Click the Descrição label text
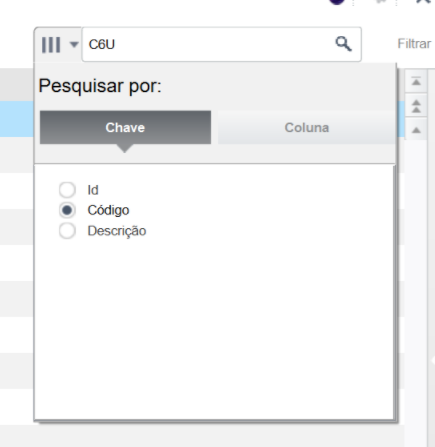 coord(117,231)
